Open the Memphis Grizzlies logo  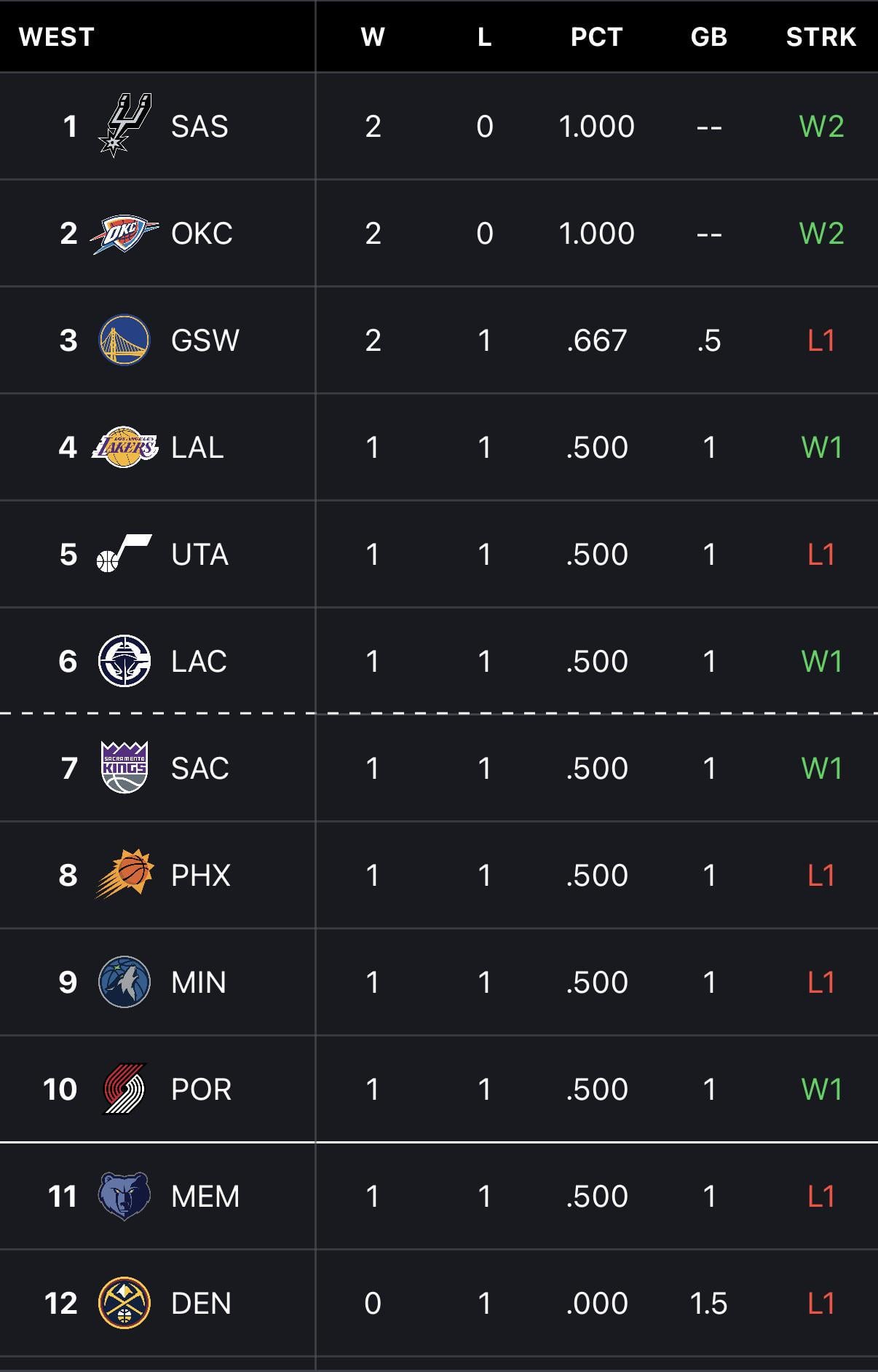coord(124,1195)
